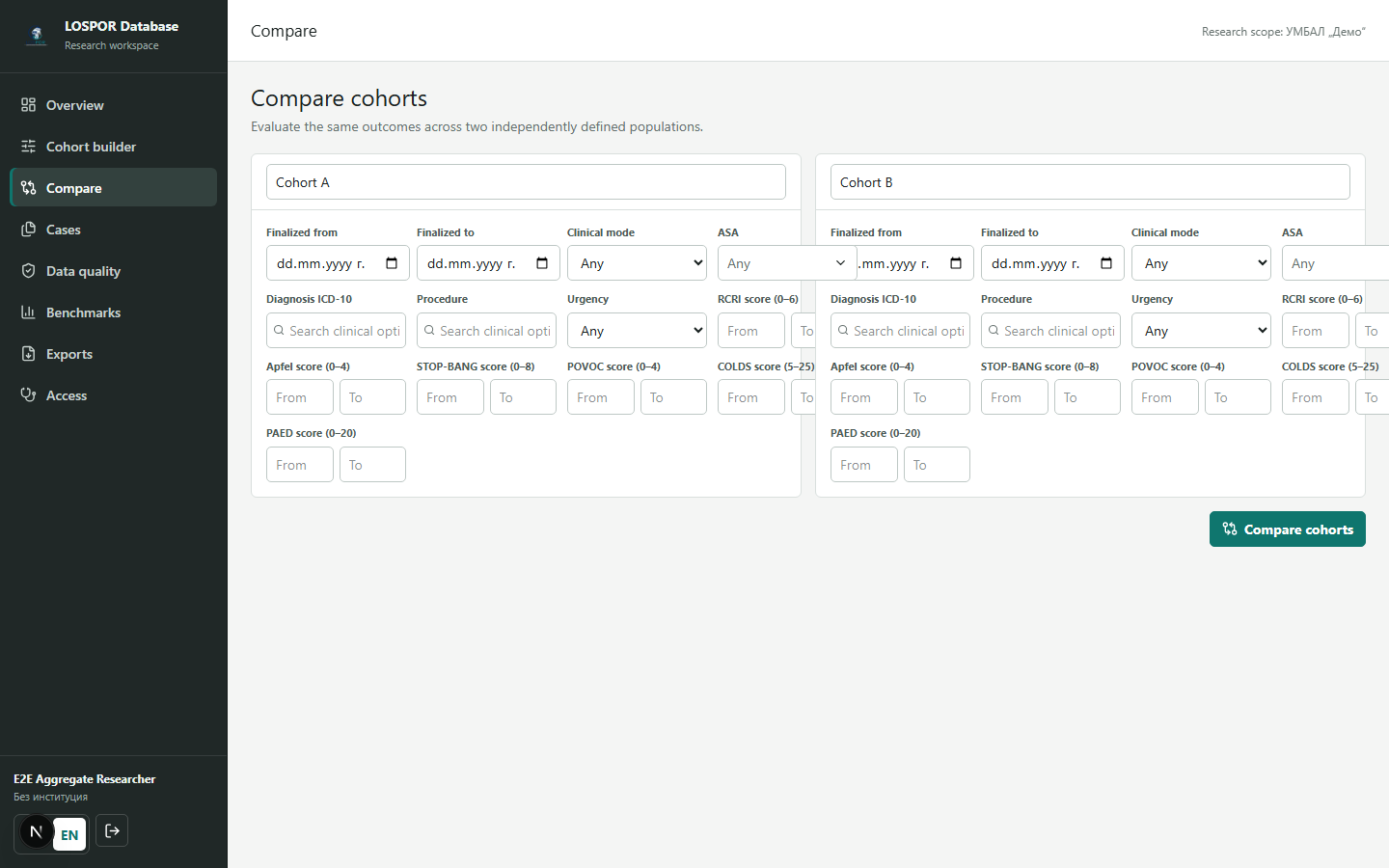
Task: Click the sign out icon button
Action: pos(112,830)
